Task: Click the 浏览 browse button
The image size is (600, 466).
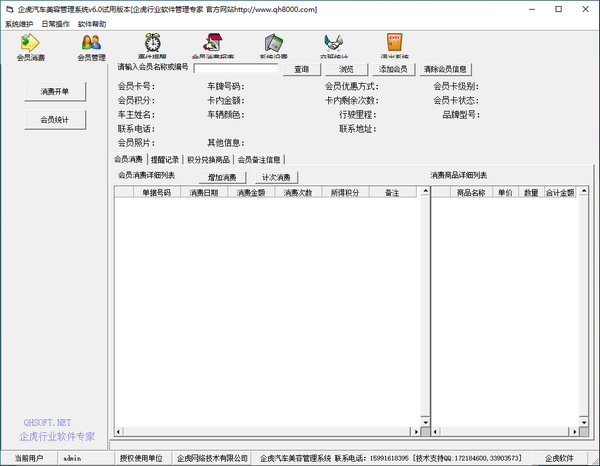Action: [346, 69]
